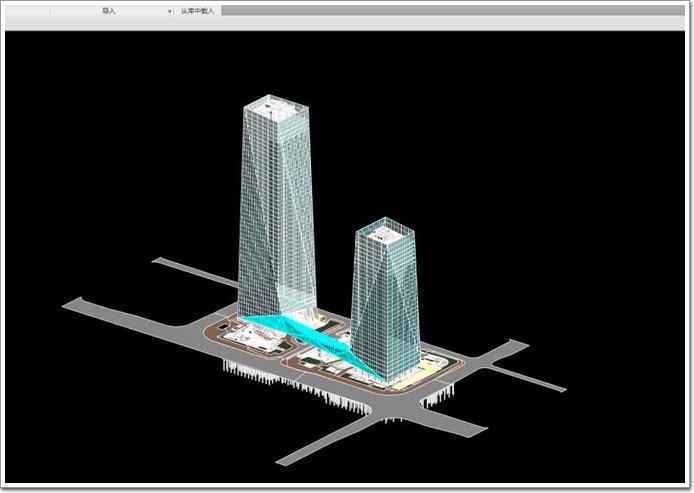This screenshot has width=694, height=493.
Task: Select the tall glass tower facade
Action: (274, 200)
